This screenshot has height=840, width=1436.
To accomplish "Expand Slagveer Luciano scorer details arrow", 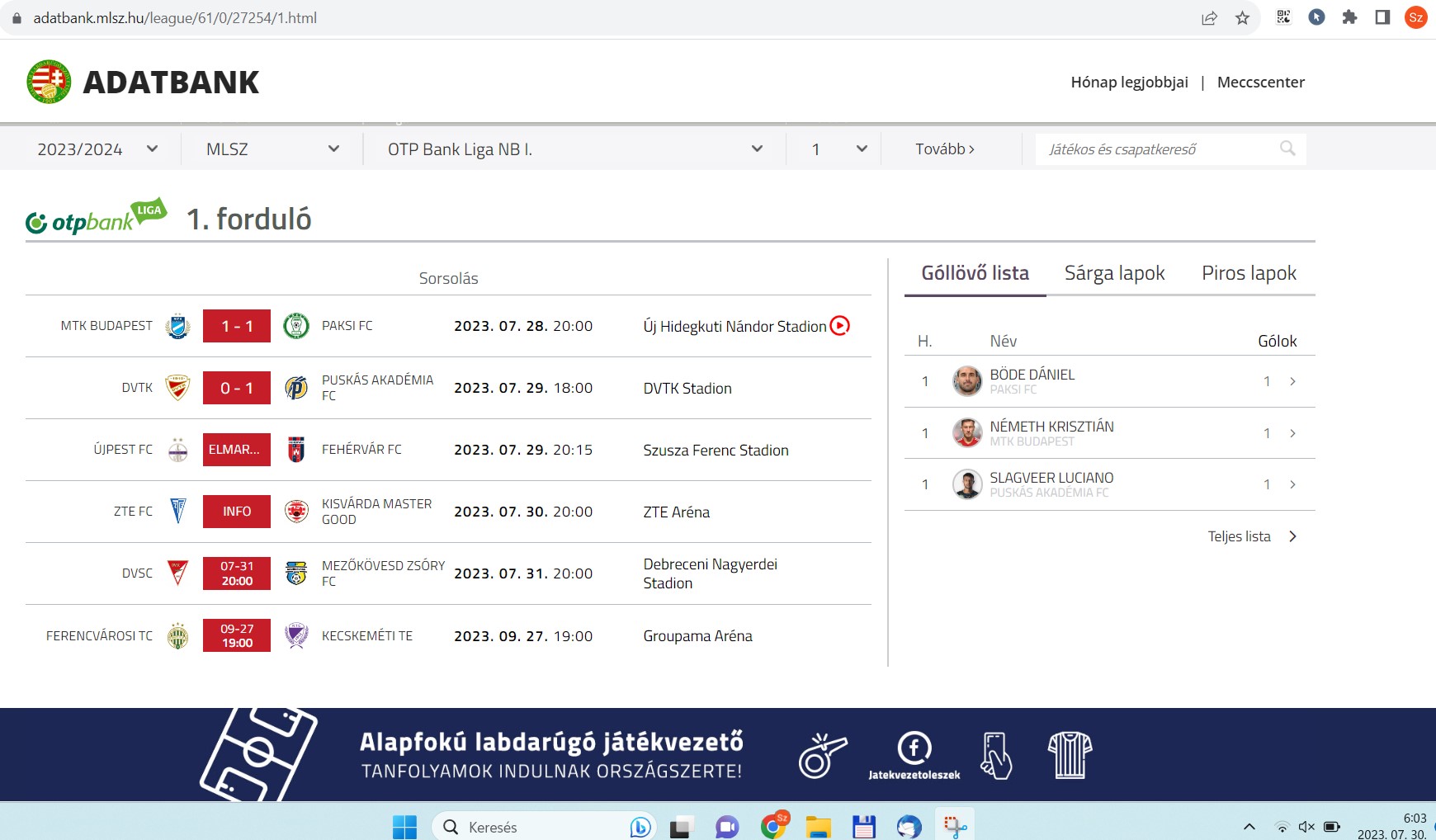I will tap(1292, 484).
